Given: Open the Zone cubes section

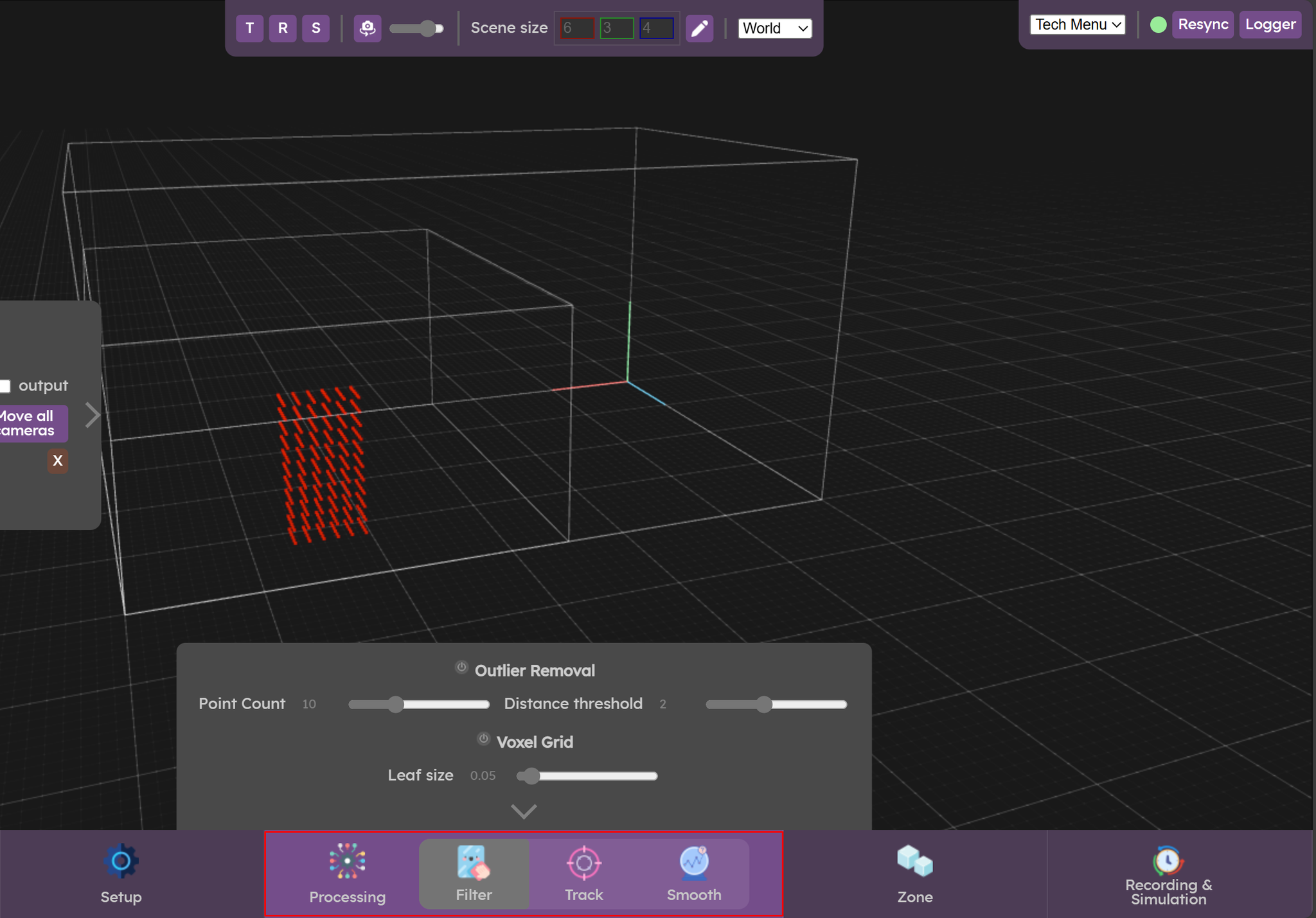Looking at the screenshot, I should pos(914,874).
